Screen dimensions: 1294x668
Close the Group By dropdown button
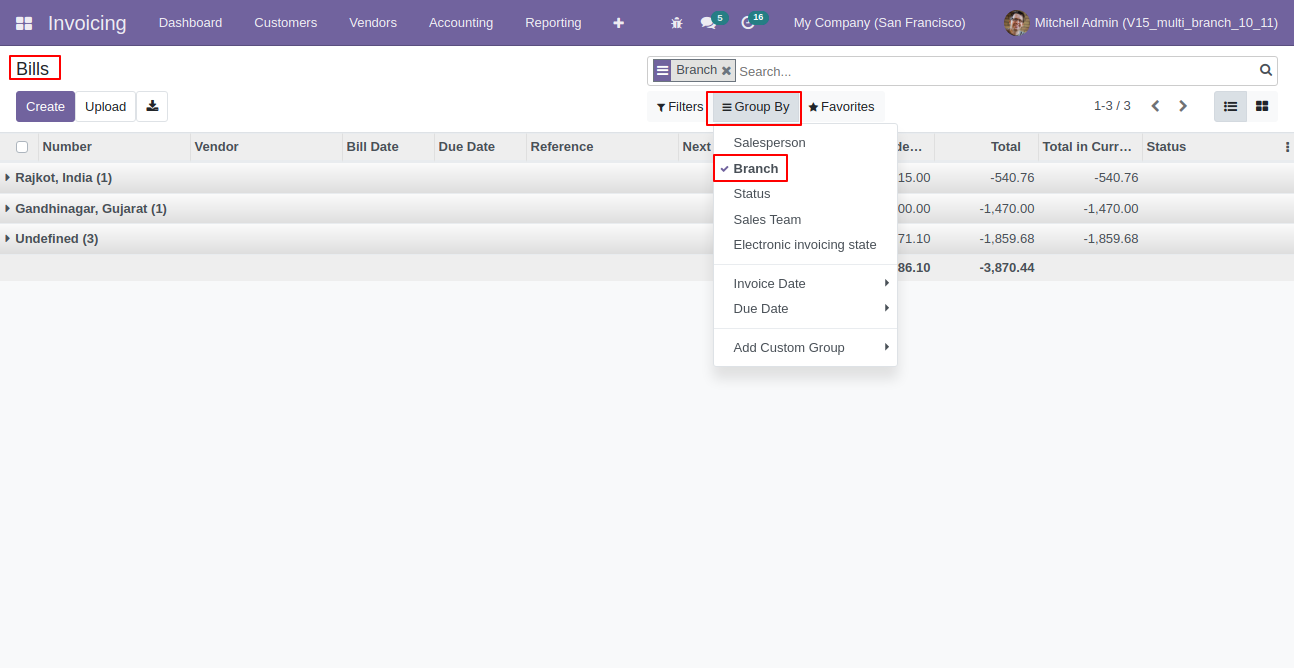point(755,107)
